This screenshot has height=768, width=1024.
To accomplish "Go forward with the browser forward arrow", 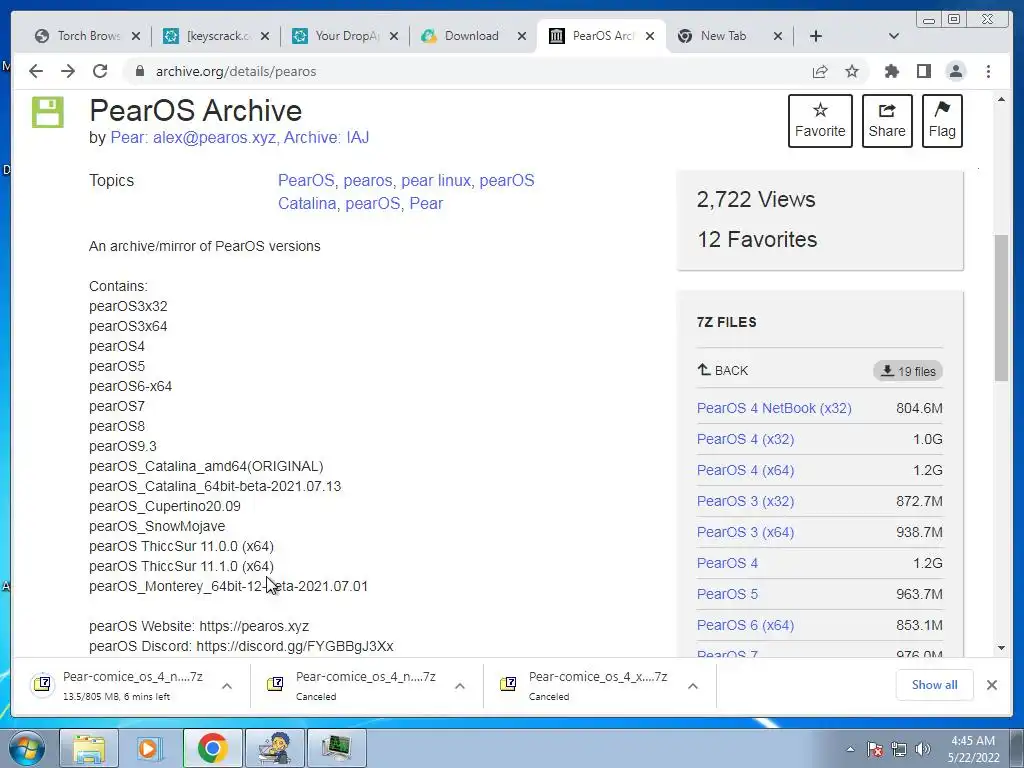I will coord(68,71).
